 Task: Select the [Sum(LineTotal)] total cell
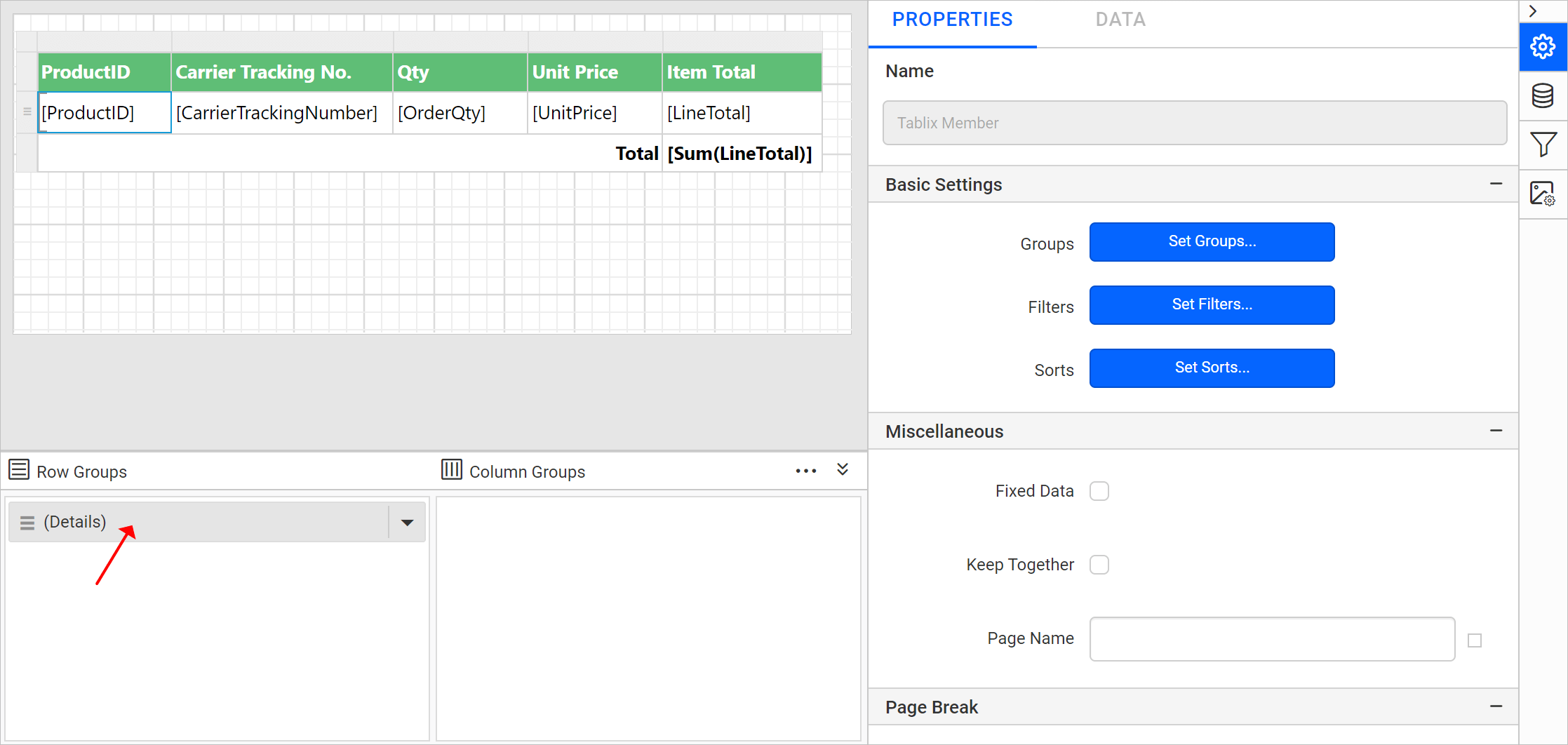coord(742,153)
